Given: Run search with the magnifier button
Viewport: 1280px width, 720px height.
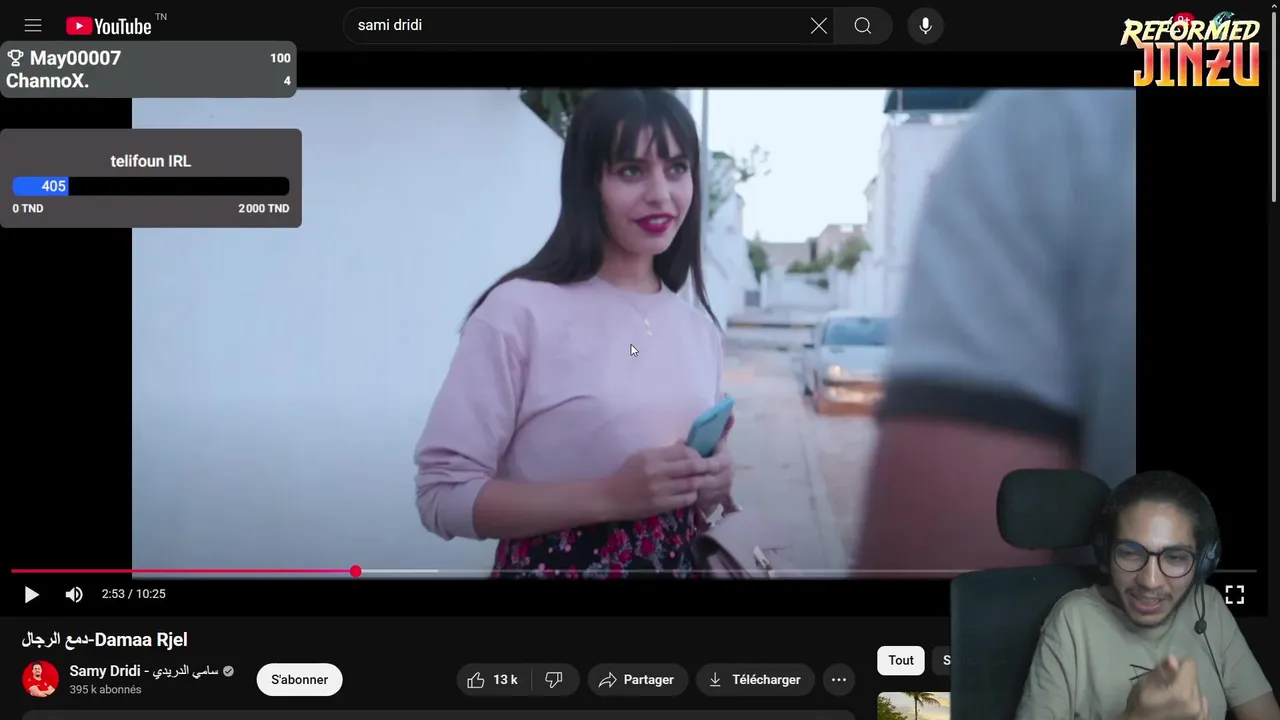Looking at the screenshot, I should [863, 26].
